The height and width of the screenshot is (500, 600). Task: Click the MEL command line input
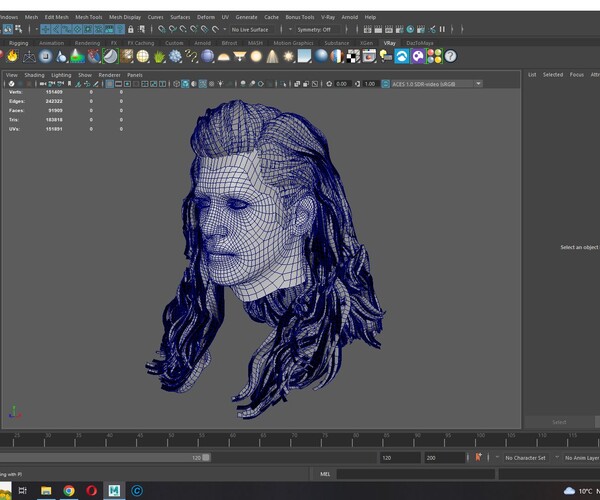pos(416,474)
